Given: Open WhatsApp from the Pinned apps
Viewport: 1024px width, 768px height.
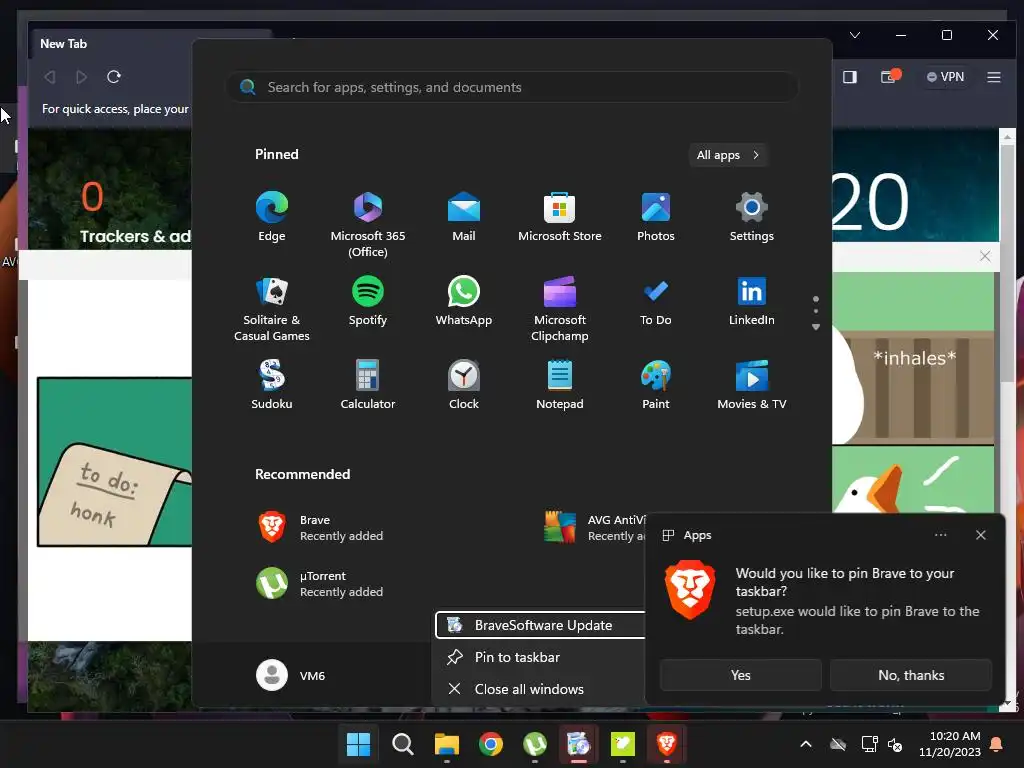Looking at the screenshot, I should [464, 301].
